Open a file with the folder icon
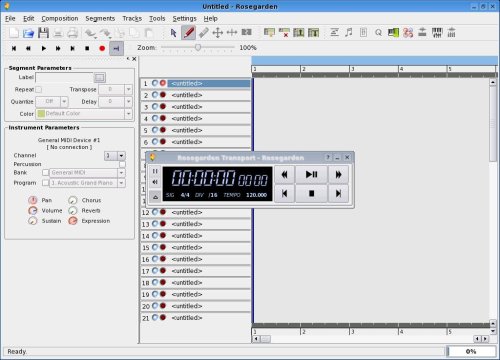The height and width of the screenshot is (360, 500). [x=28, y=33]
